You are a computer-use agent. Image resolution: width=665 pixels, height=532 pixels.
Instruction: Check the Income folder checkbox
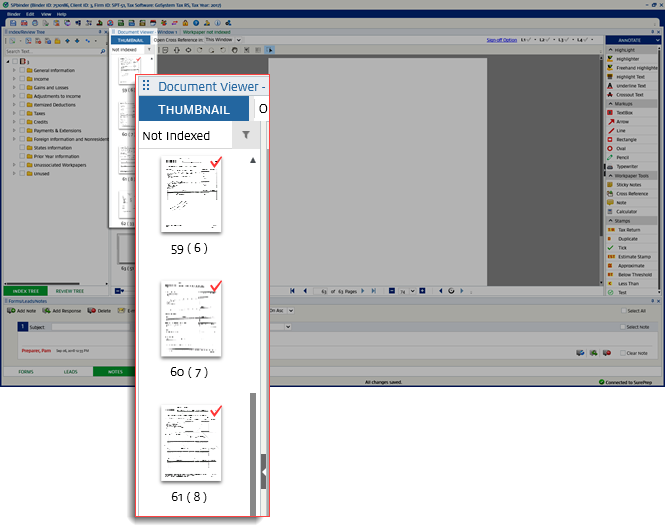[22, 79]
